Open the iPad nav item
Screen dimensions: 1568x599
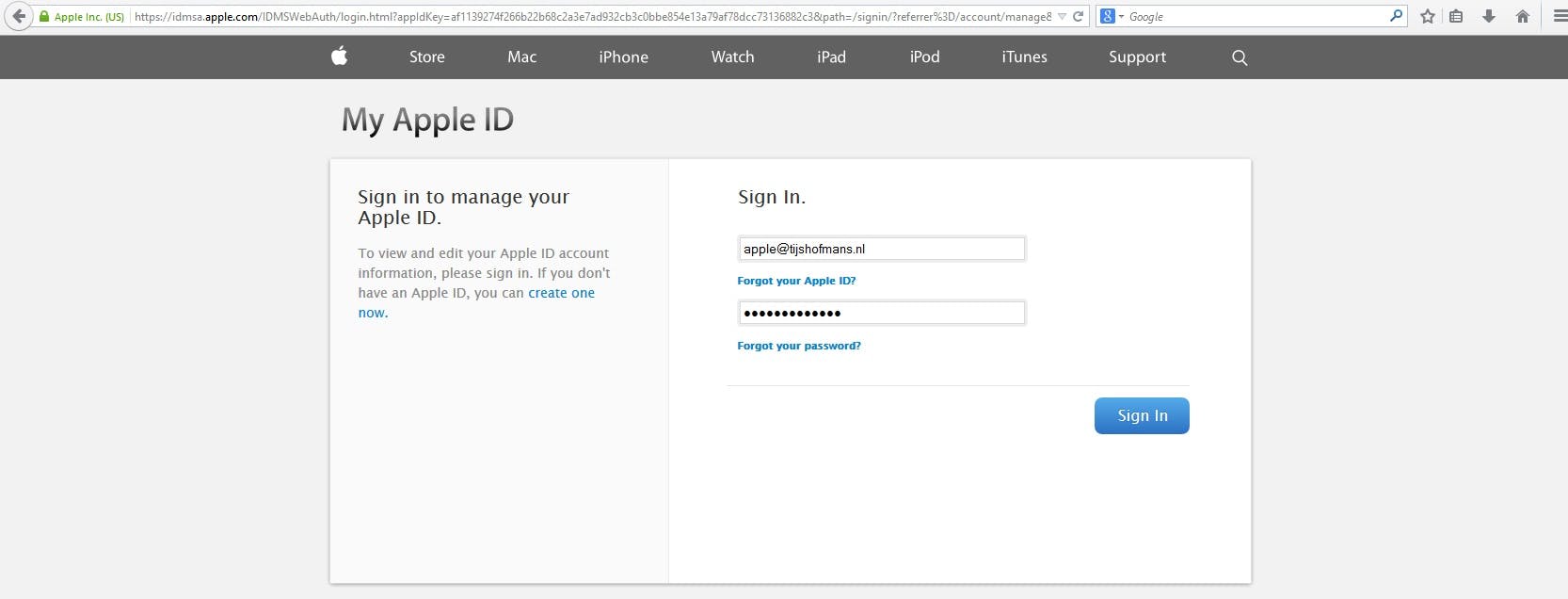pos(832,57)
